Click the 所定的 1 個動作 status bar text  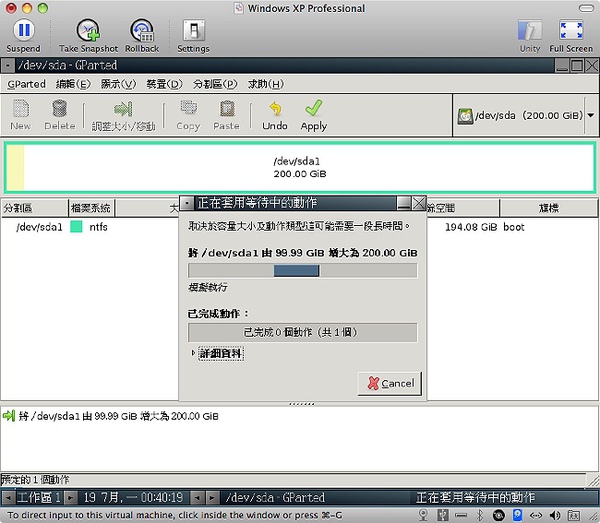pyautogui.click(x=35, y=479)
